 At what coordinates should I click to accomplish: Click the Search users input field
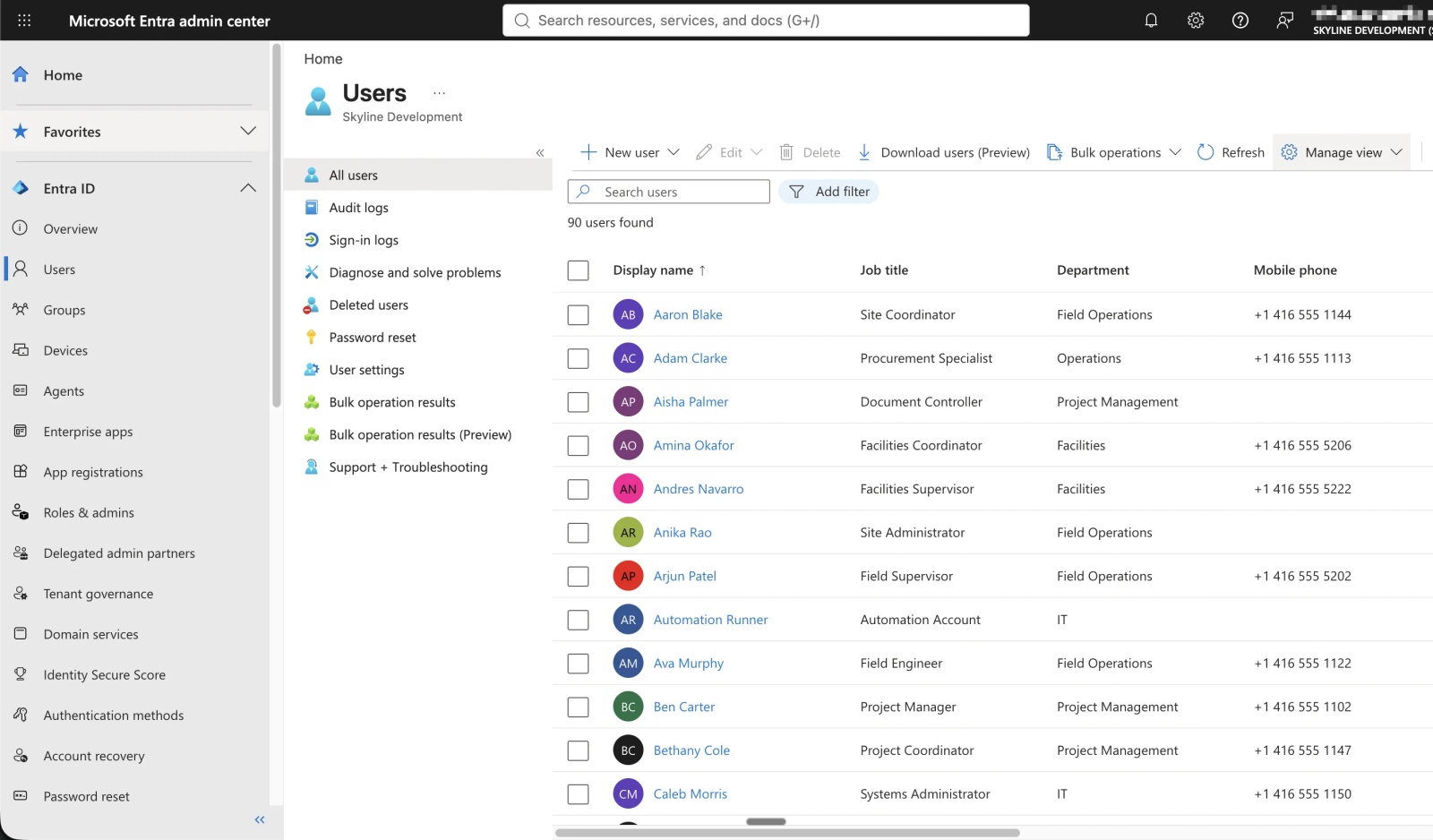click(669, 192)
